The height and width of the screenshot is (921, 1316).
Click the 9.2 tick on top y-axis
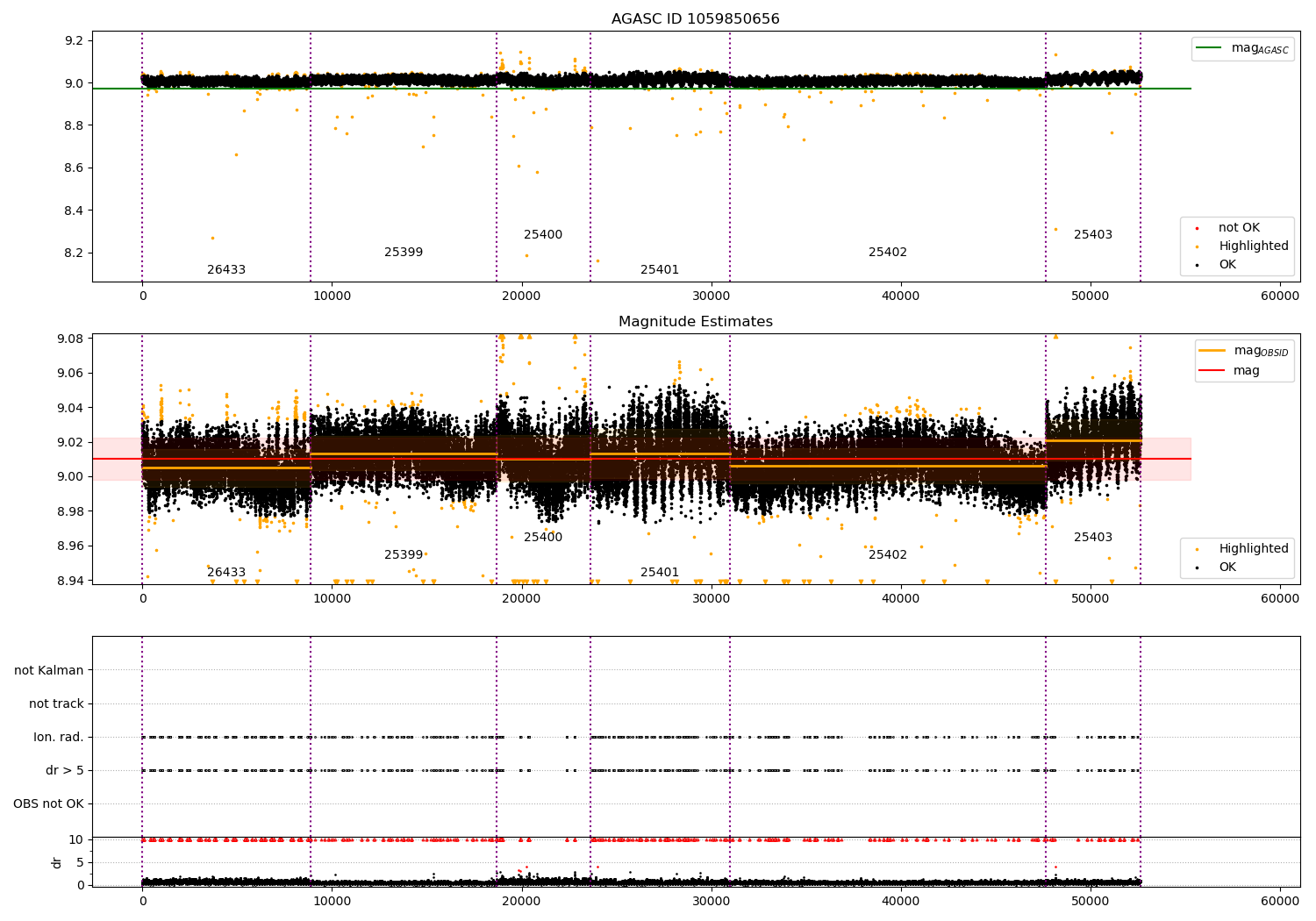click(74, 41)
